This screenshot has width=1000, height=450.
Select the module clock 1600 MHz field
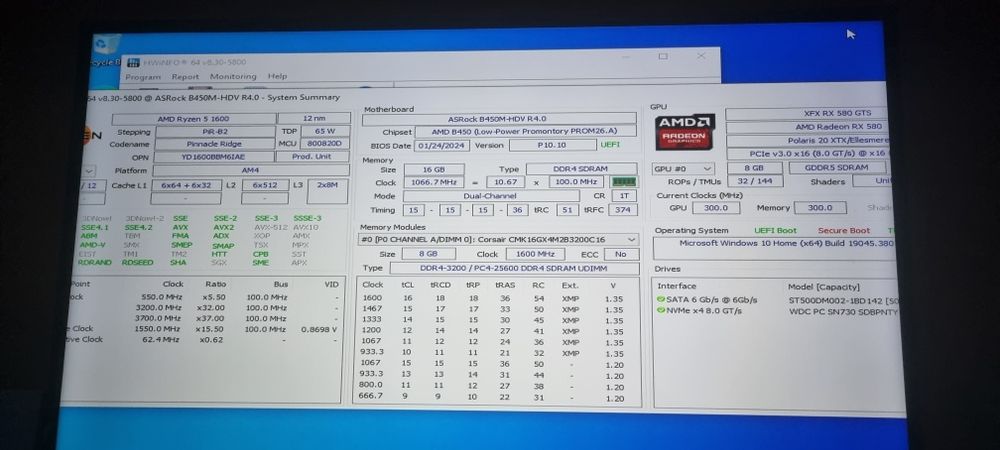535,254
